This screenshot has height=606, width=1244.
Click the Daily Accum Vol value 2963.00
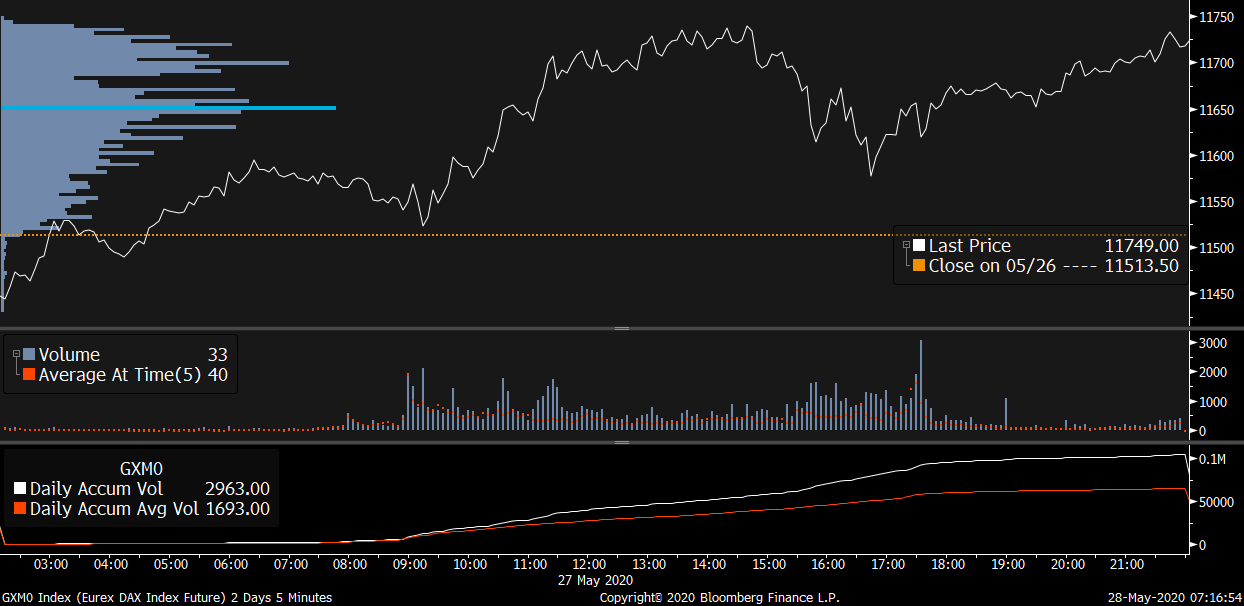(237, 489)
